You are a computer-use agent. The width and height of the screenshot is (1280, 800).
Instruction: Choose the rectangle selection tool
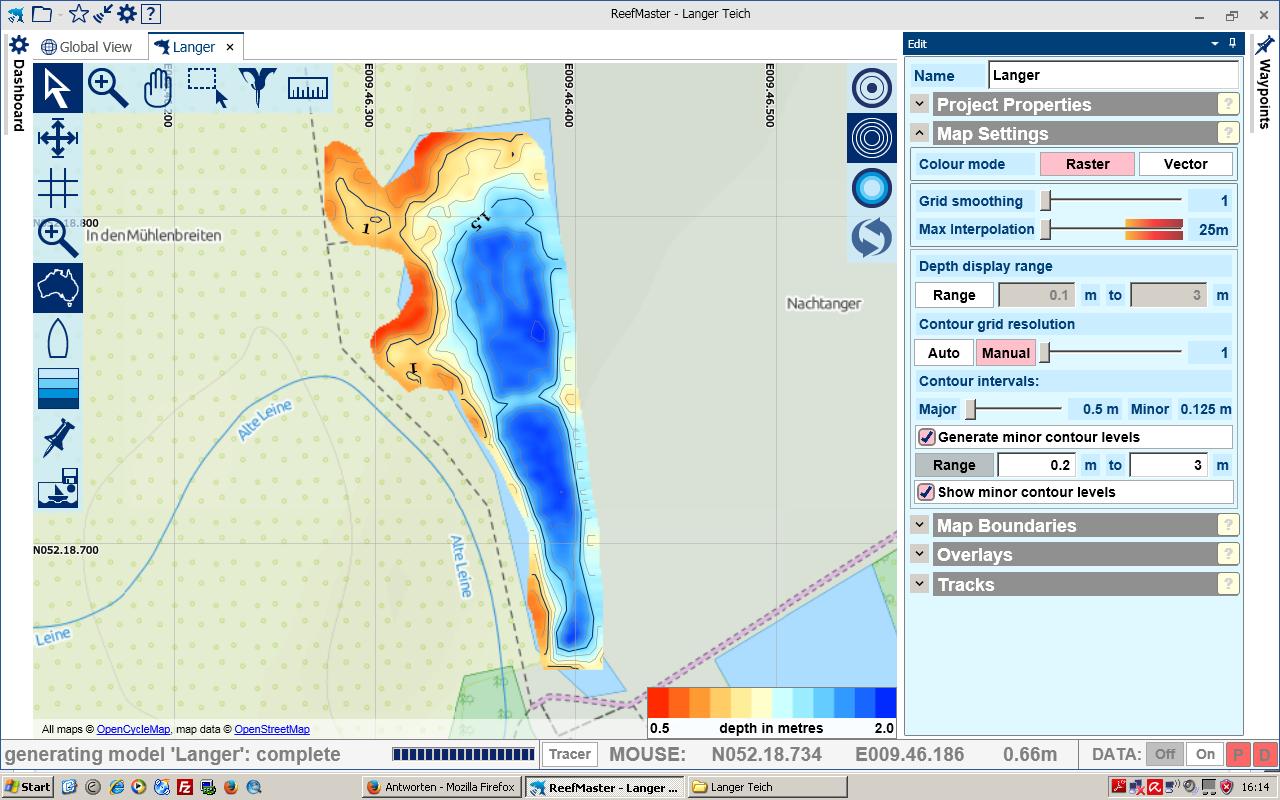(207, 88)
